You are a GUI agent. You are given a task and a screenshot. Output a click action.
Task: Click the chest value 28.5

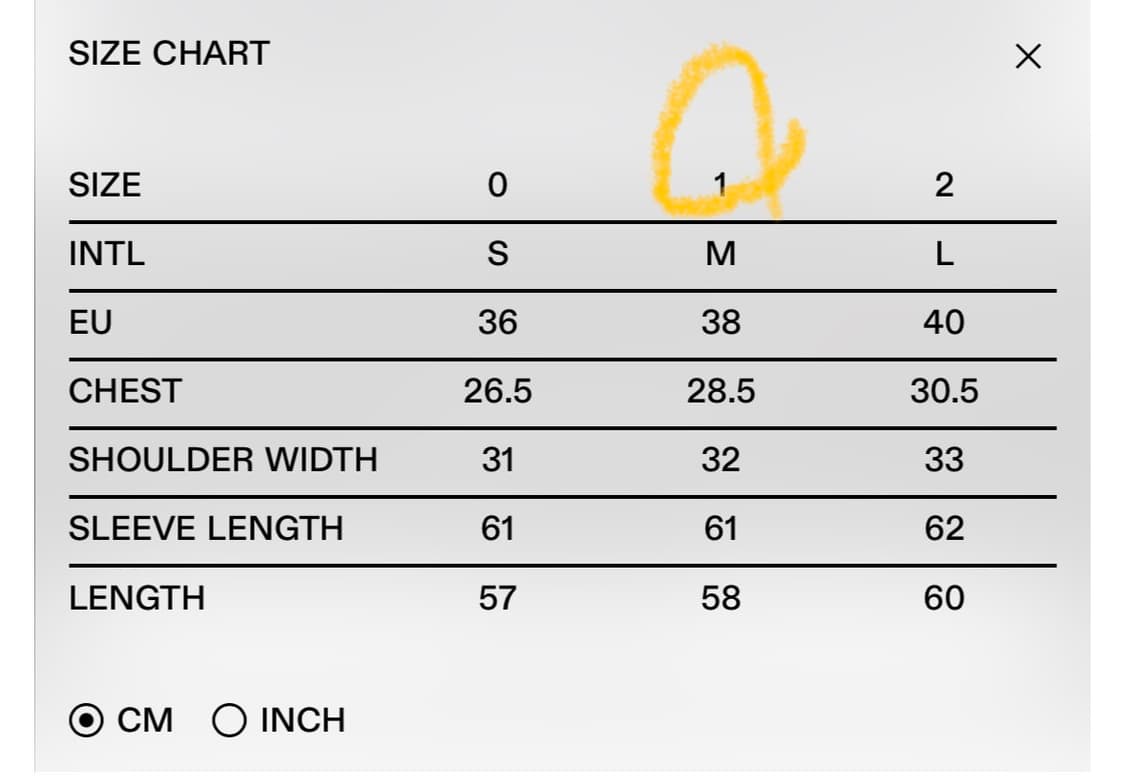[720, 391]
